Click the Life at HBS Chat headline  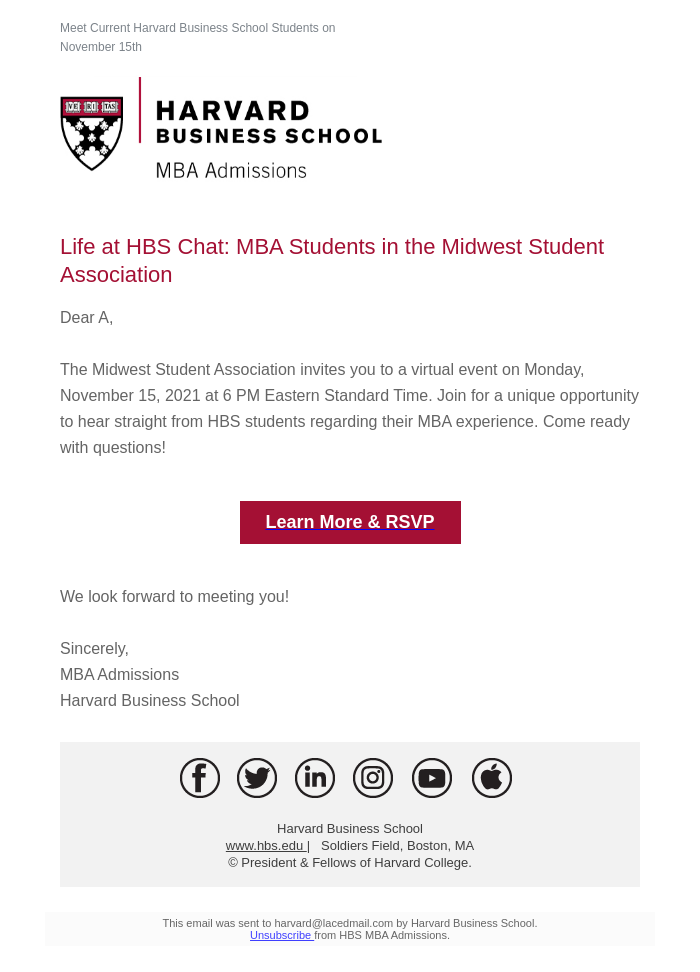click(x=332, y=261)
